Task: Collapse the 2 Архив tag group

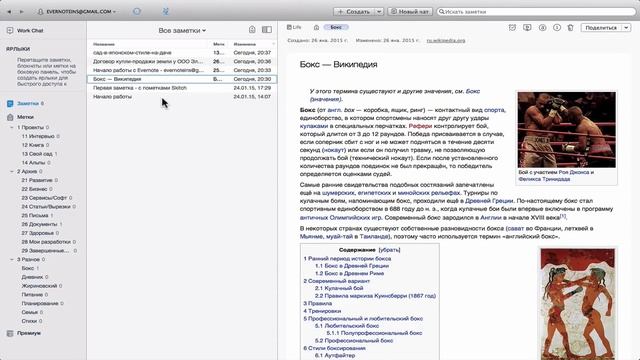Action: coord(12,171)
